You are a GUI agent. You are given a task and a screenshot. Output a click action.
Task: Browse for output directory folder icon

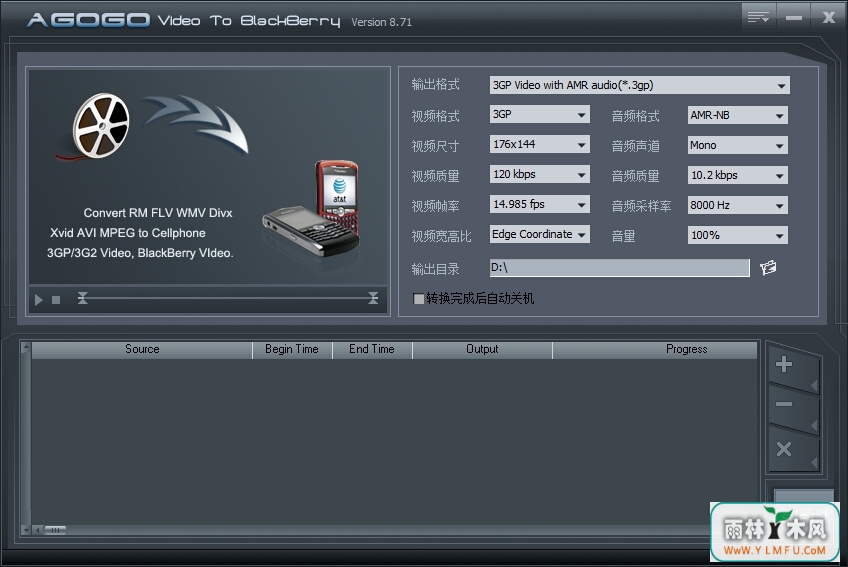pyautogui.click(x=768, y=267)
